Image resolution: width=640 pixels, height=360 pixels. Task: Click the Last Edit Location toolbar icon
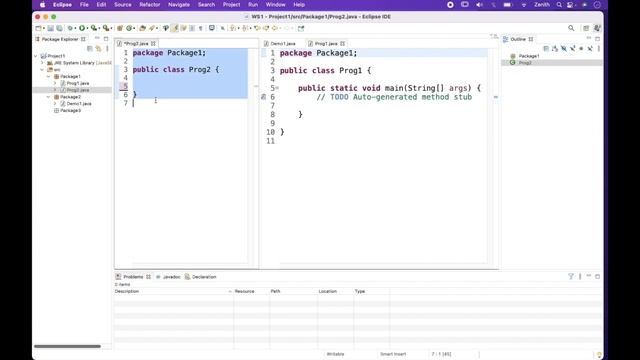[257, 28]
